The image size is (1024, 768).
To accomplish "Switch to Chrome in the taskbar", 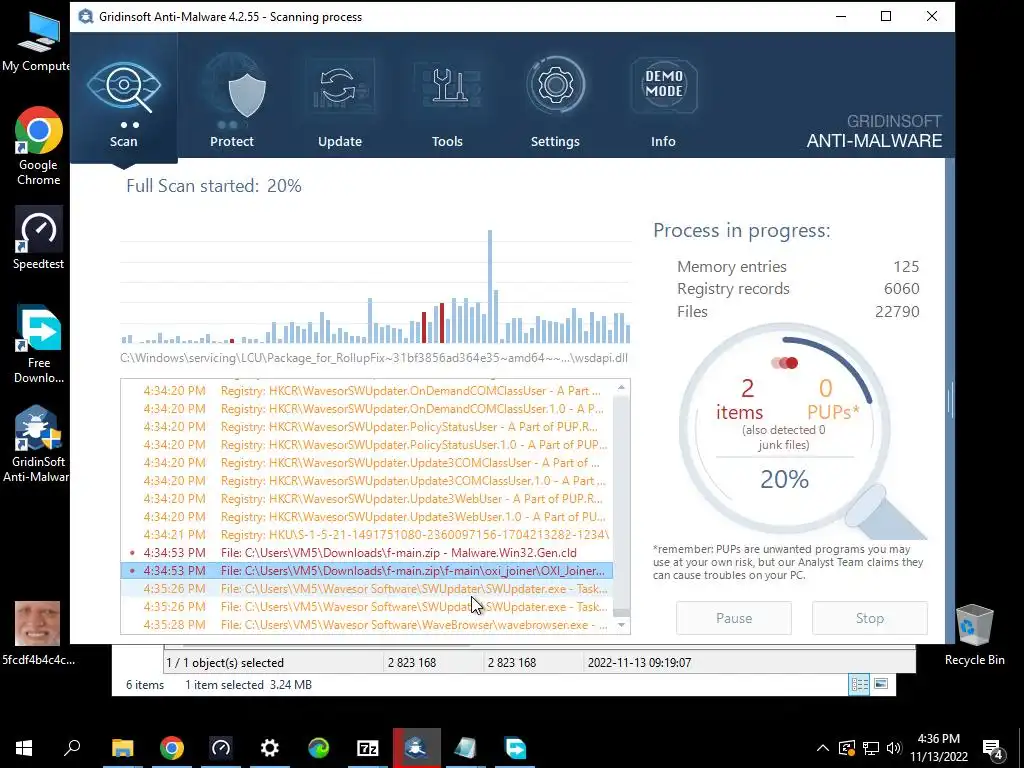I will tap(172, 748).
